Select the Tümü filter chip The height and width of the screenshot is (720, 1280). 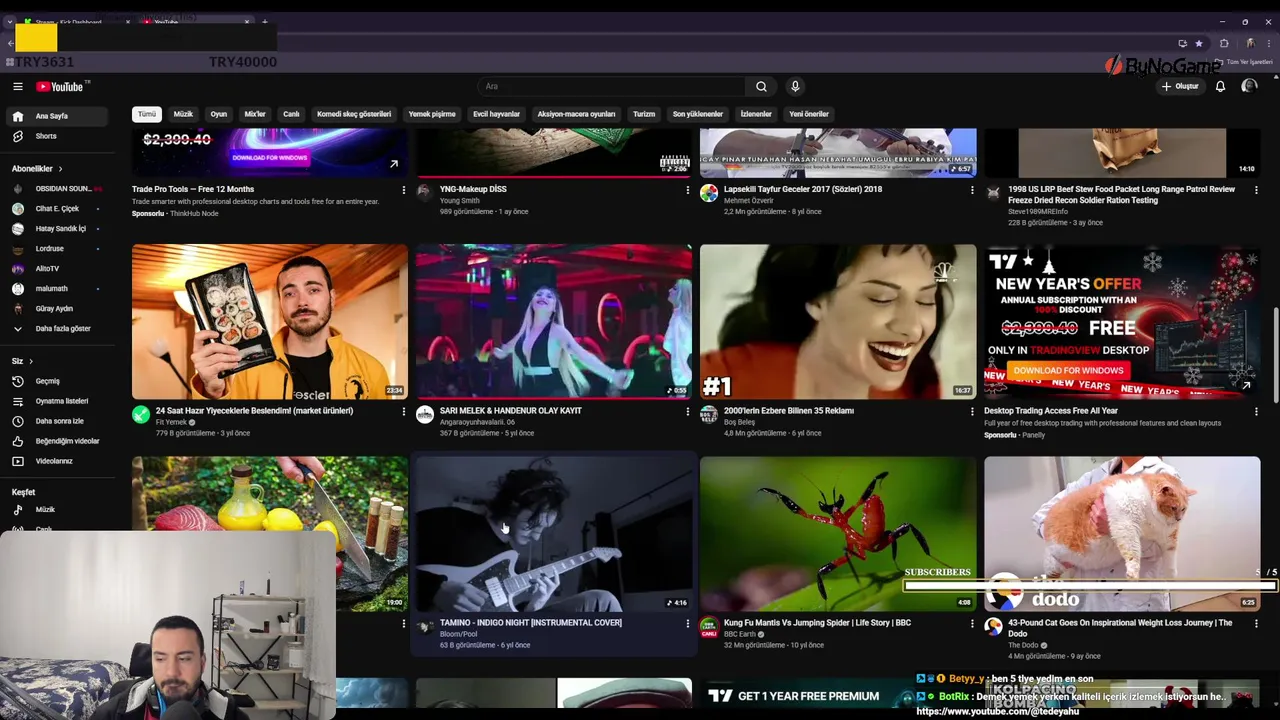(x=147, y=114)
